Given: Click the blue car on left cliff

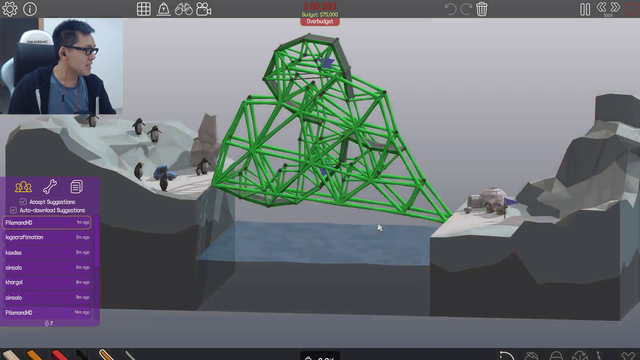Looking at the screenshot, I should [164, 173].
